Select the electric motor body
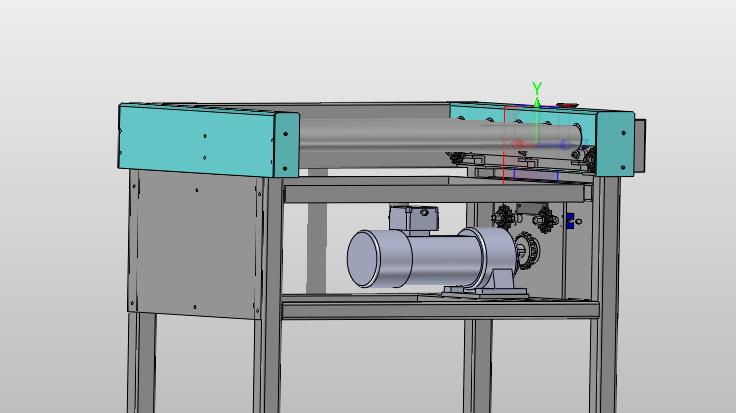 click(431, 257)
